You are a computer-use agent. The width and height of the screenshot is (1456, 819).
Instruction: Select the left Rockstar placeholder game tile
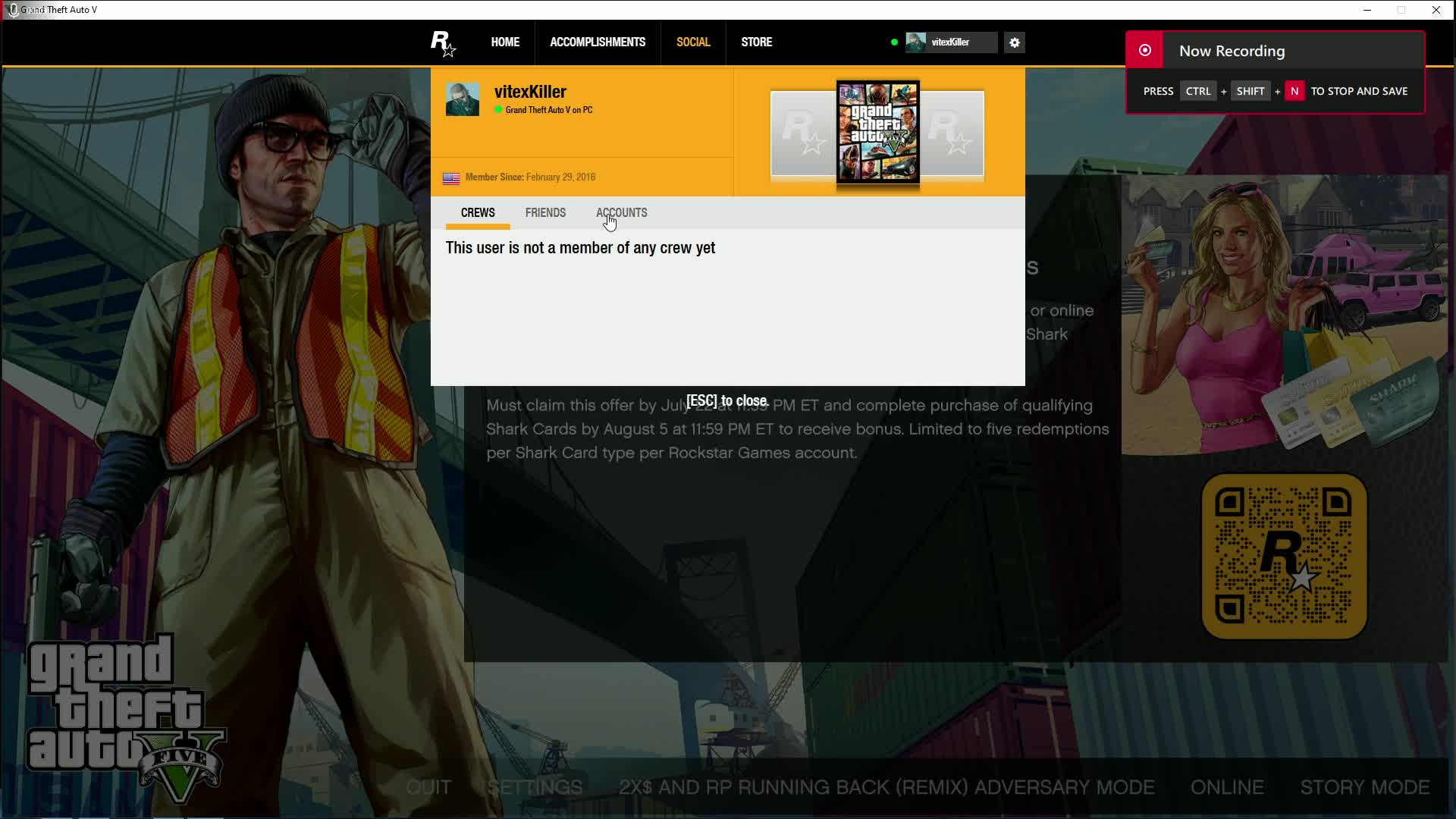click(x=803, y=133)
